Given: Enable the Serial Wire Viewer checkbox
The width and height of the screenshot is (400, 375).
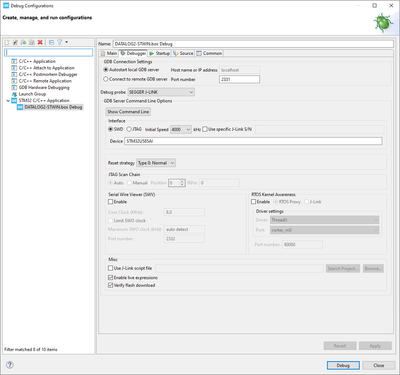Looking at the screenshot, I should click(x=110, y=202).
